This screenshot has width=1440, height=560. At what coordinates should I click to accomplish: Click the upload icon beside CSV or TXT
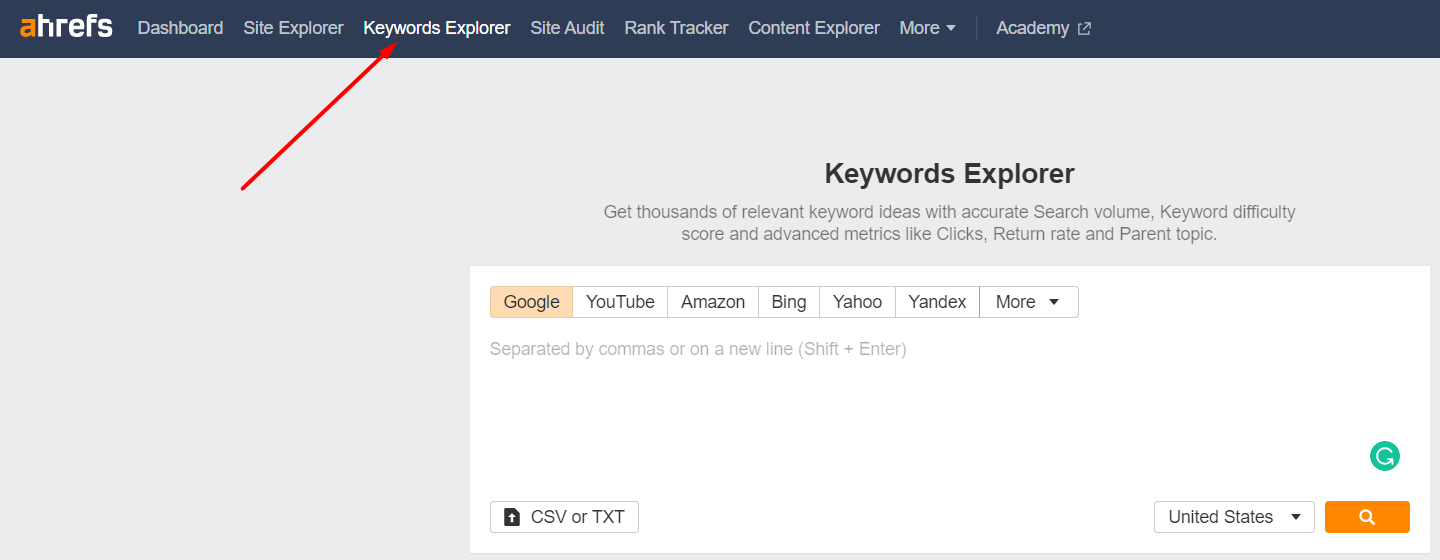(x=512, y=517)
